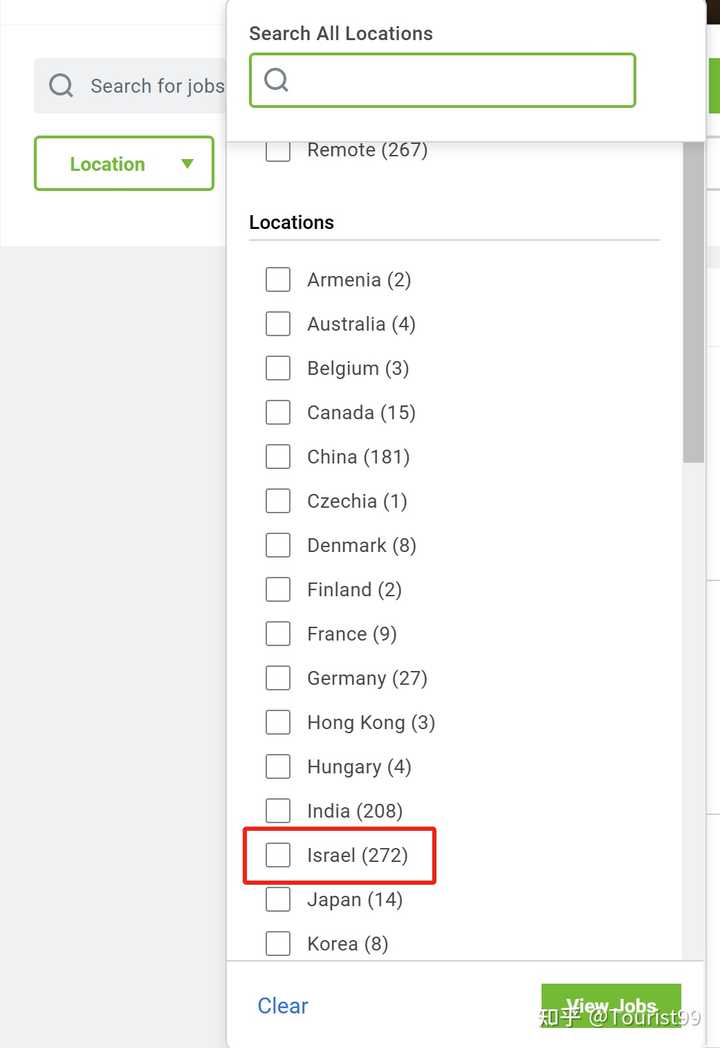Click the magnifier icon in locations search
Viewport: 720px width, 1048px height.
tap(276, 80)
